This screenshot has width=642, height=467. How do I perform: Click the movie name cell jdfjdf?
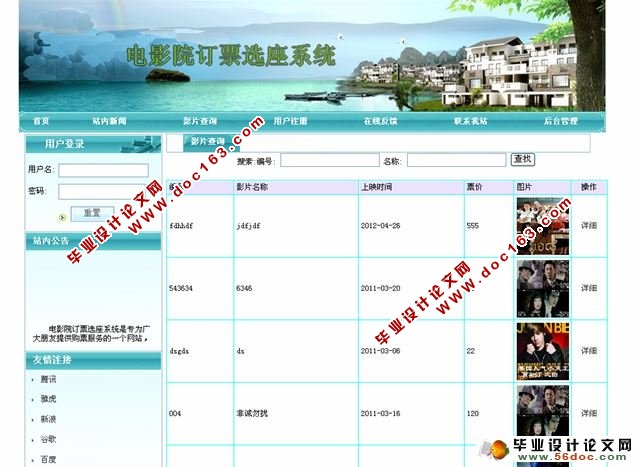[x=249, y=226]
